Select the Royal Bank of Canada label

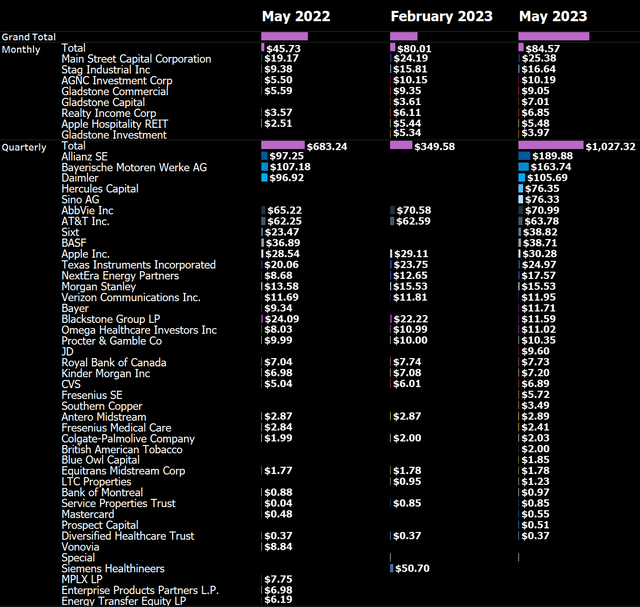pyautogui.click(x=114, y=362)
